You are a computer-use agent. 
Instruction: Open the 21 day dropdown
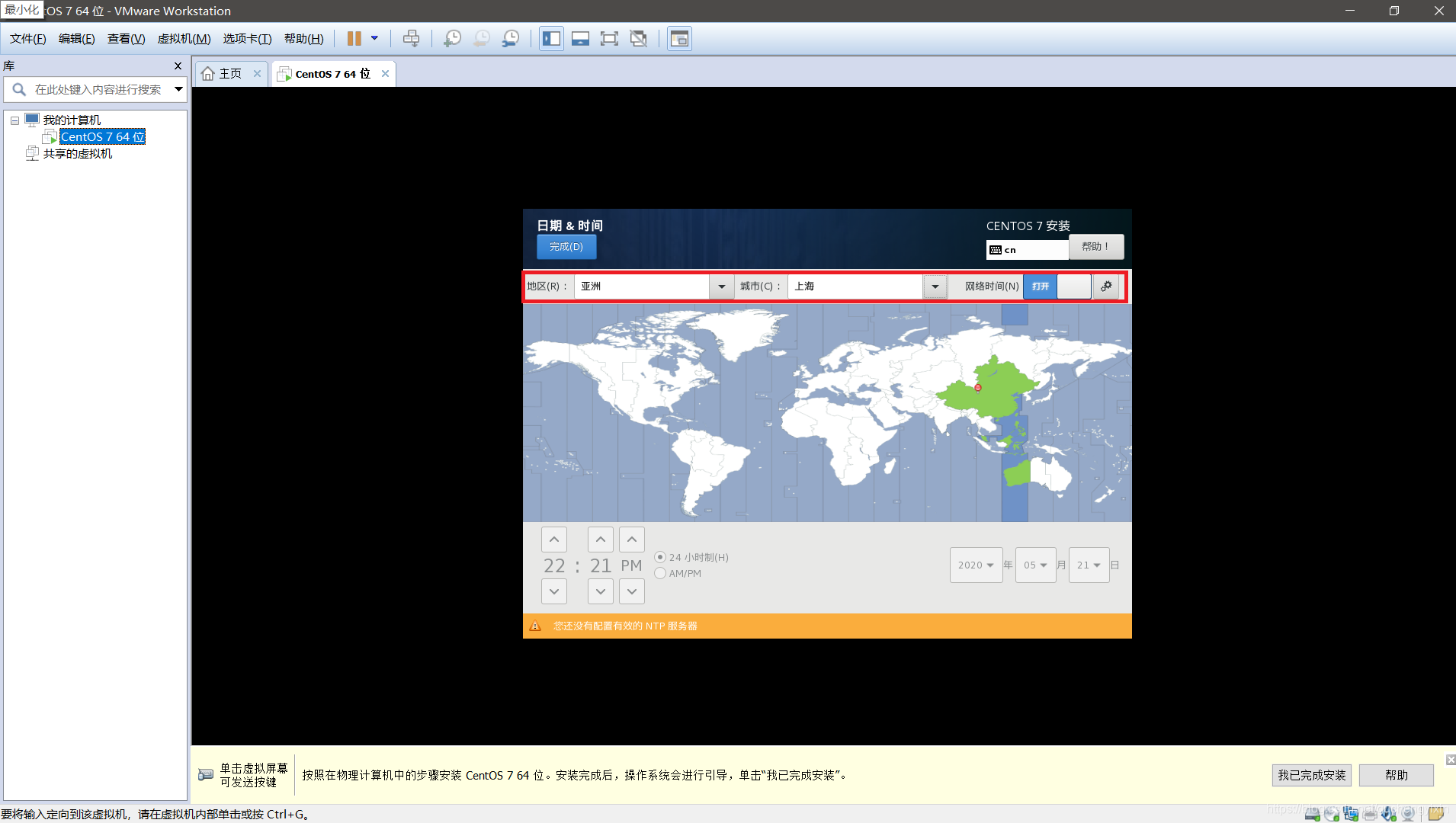[1089, 565]
